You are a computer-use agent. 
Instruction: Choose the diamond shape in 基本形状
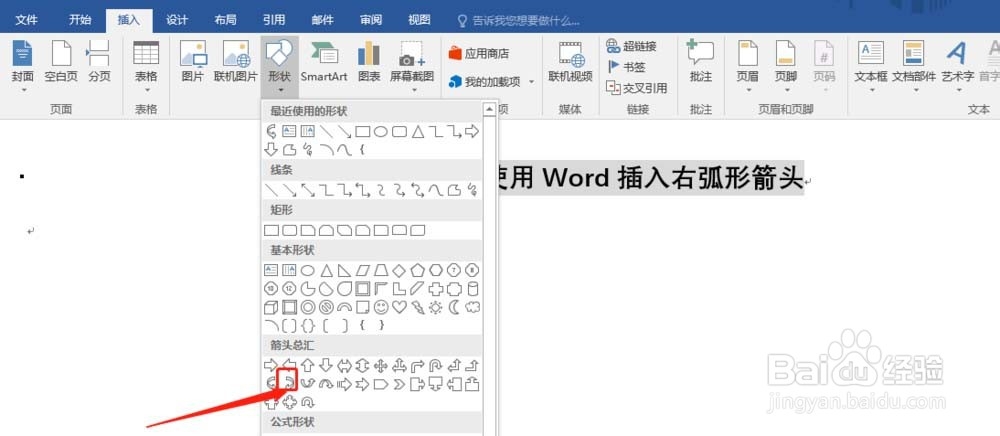tap(399, 270)
